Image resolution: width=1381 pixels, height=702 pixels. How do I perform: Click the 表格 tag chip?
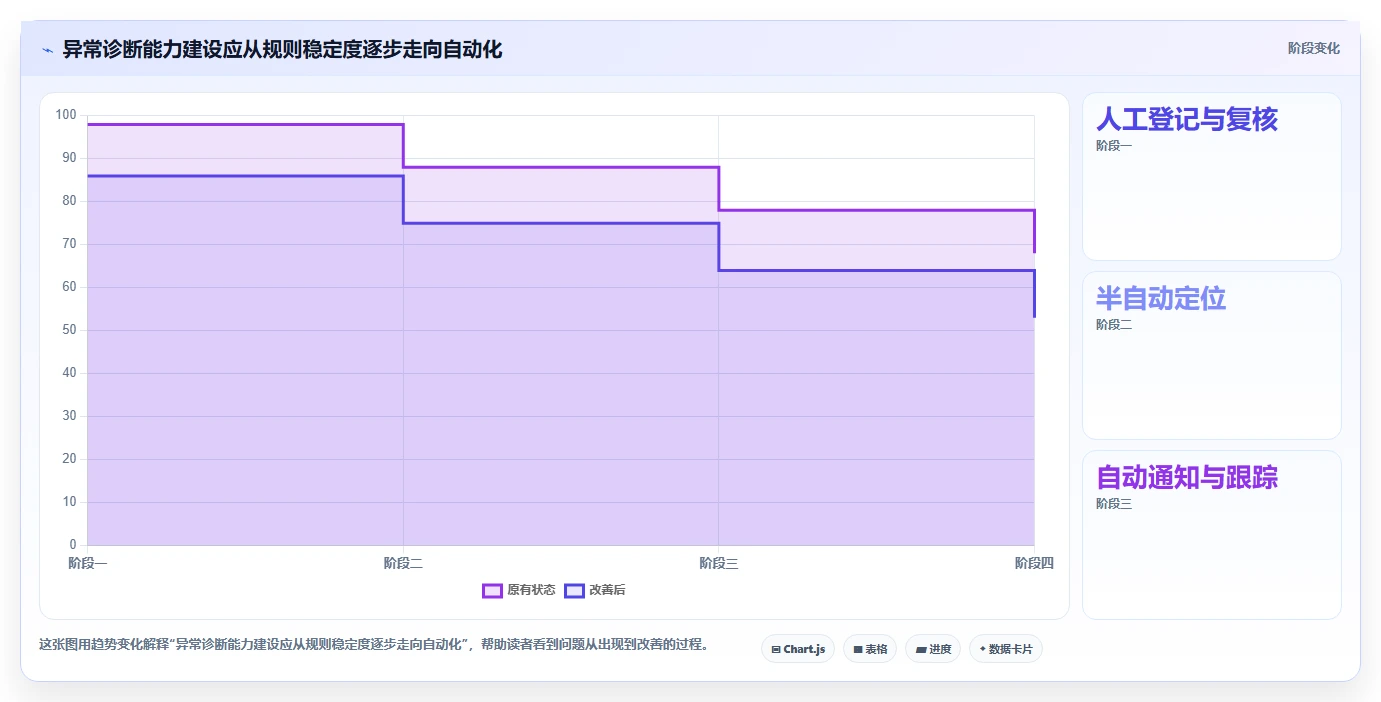pyautogui.click(x=870, y=649)
